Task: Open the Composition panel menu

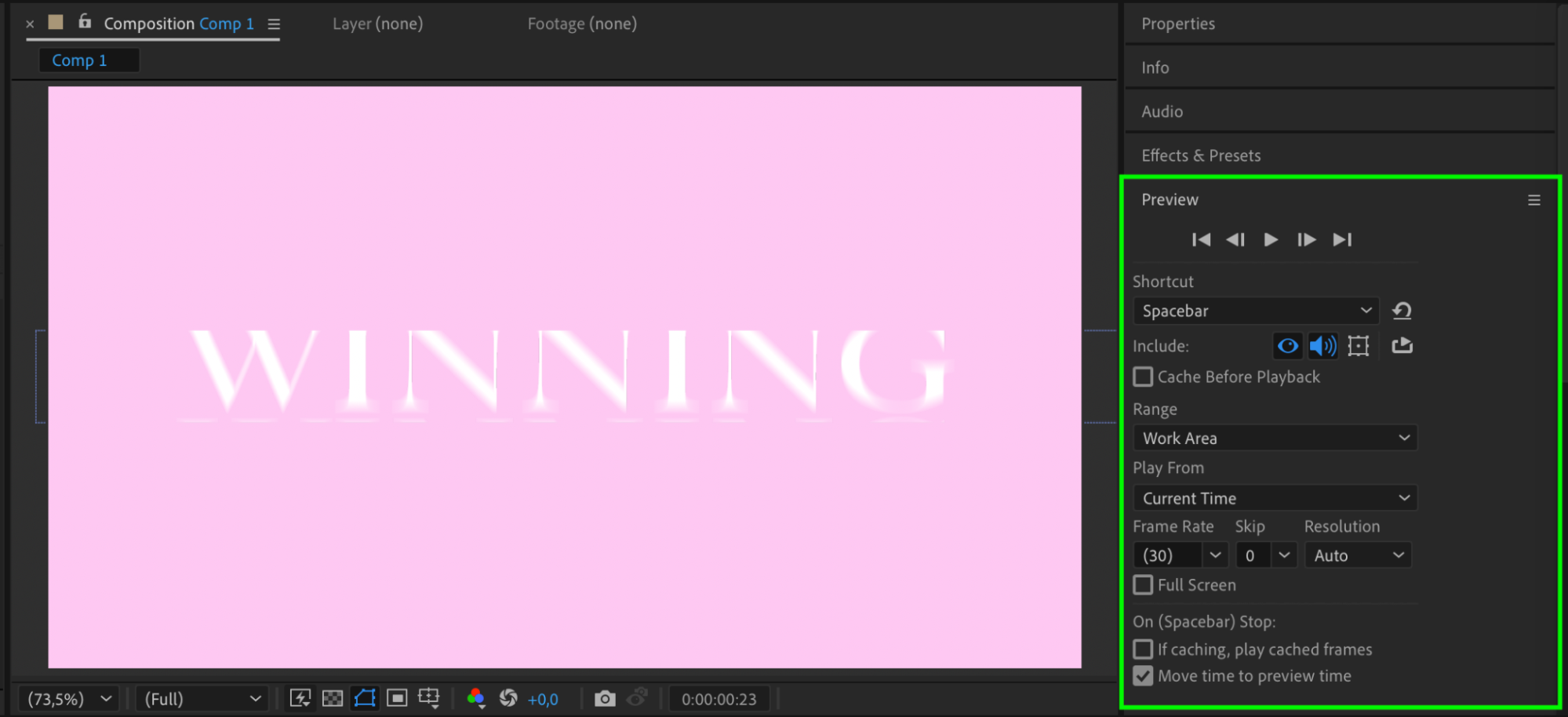Action: (274, 24)
